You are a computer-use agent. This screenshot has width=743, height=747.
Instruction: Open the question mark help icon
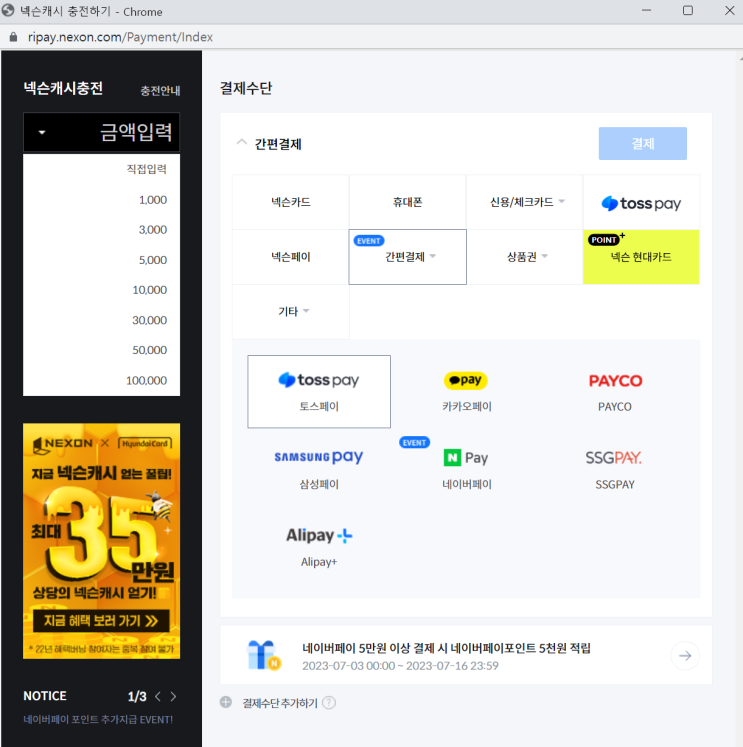(329, 703)
